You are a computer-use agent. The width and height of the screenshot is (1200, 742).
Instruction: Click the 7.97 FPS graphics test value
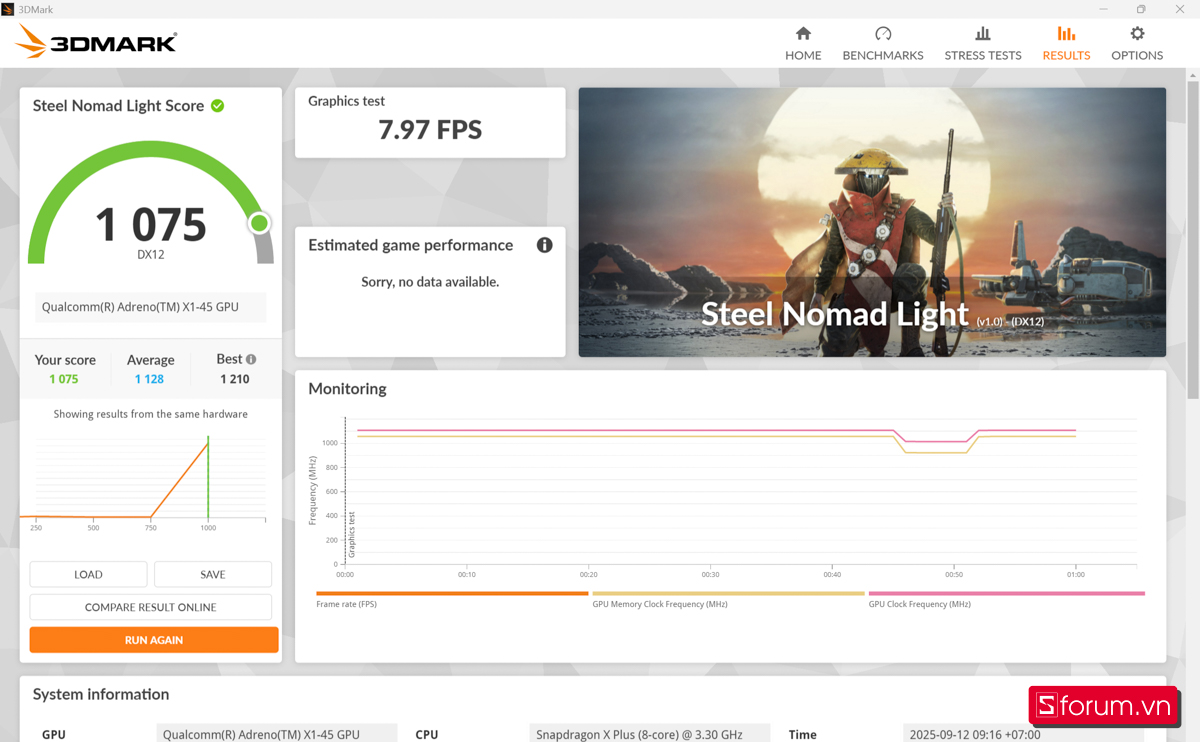coord(430,130)
